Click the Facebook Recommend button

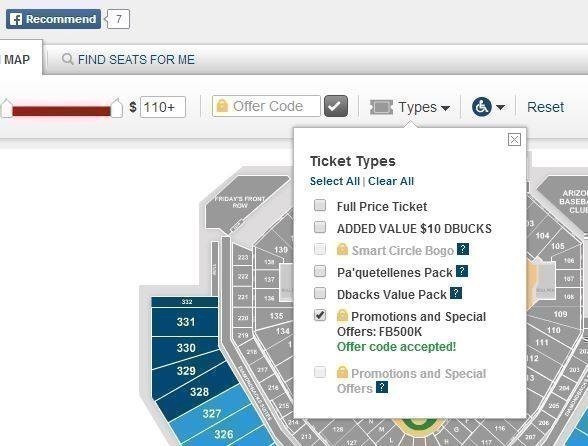click(x=53, y=19)
